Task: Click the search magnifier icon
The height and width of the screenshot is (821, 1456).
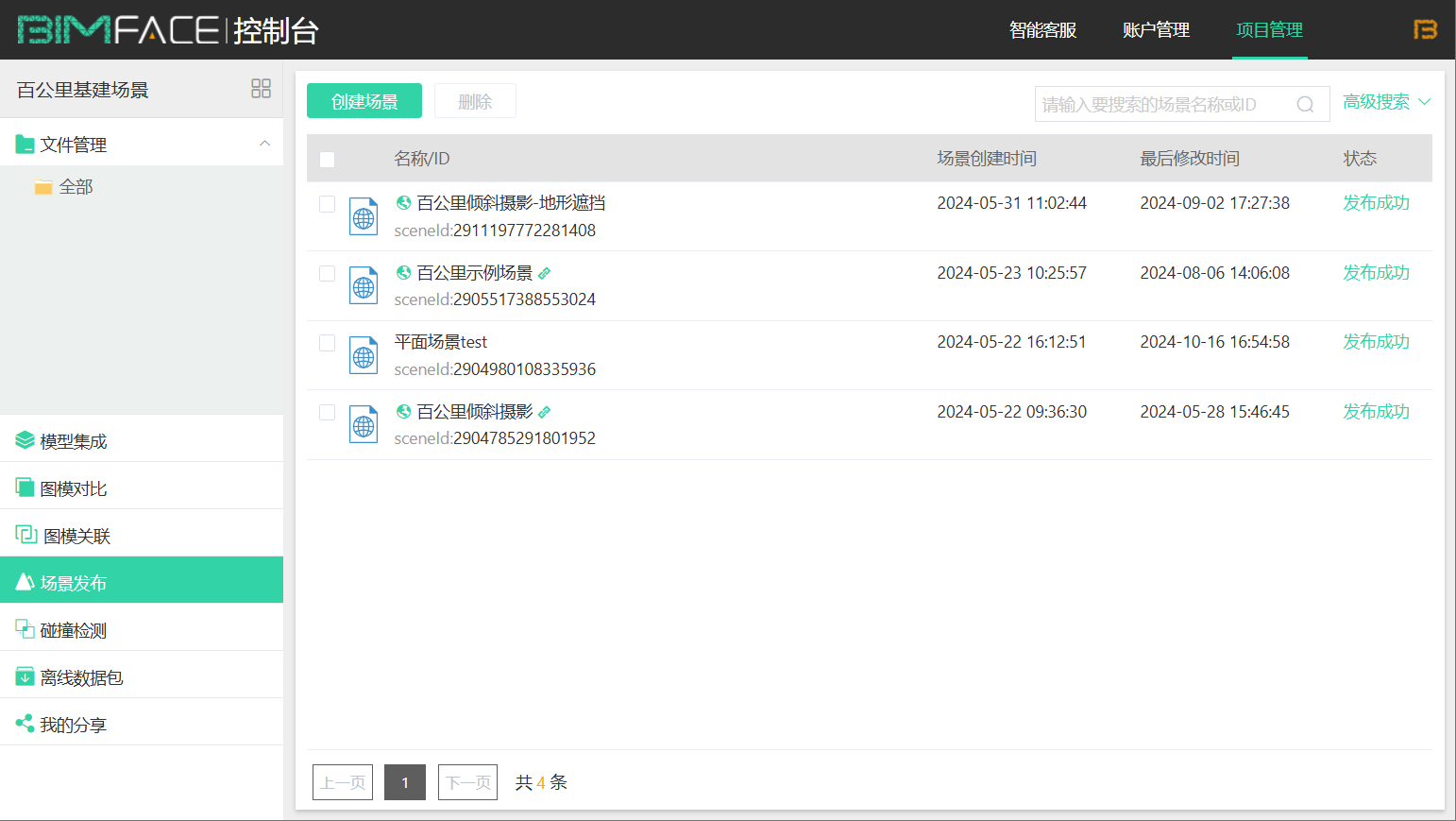Action: [x=1306, y=104]
